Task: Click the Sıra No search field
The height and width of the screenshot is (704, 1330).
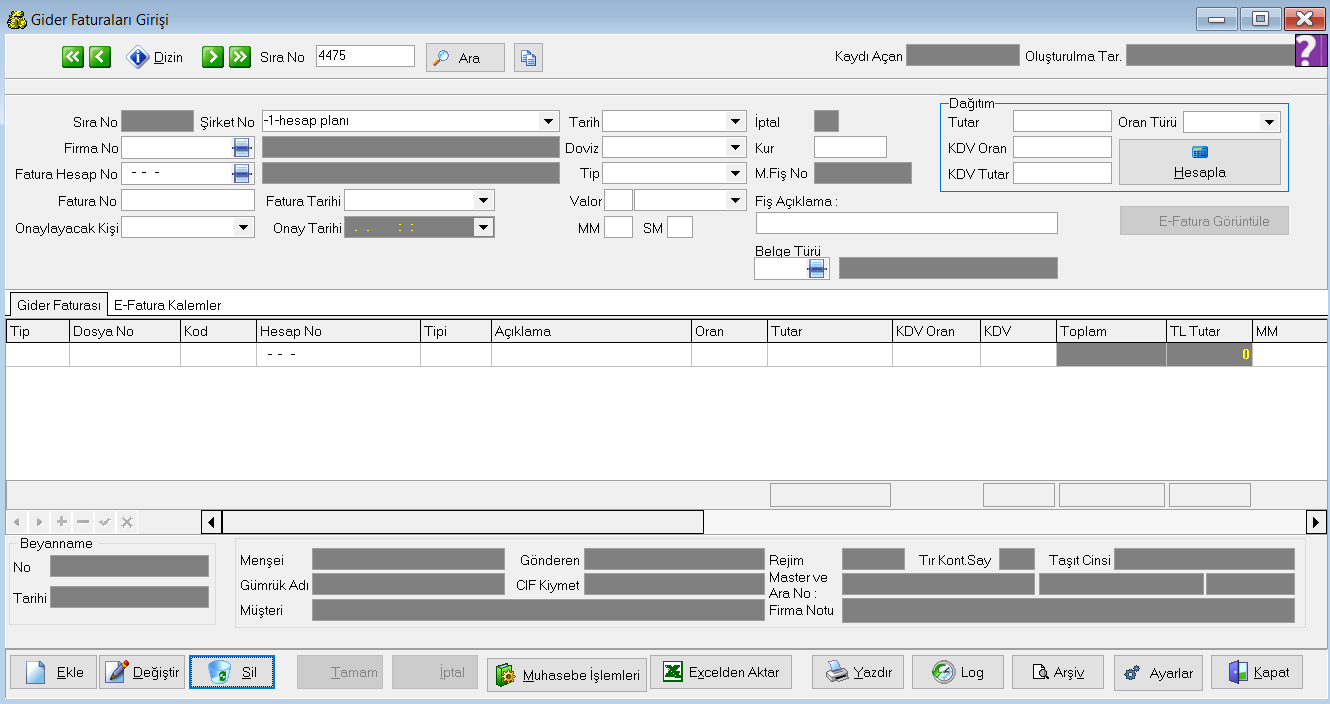Action: tap(365, 56)
